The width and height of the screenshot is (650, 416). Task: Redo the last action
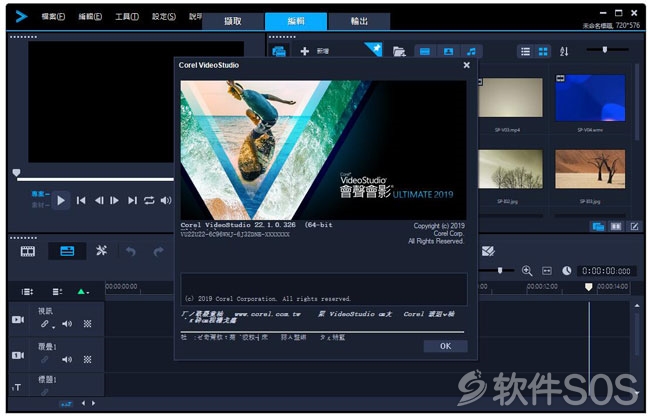click(x=158, y=251)
